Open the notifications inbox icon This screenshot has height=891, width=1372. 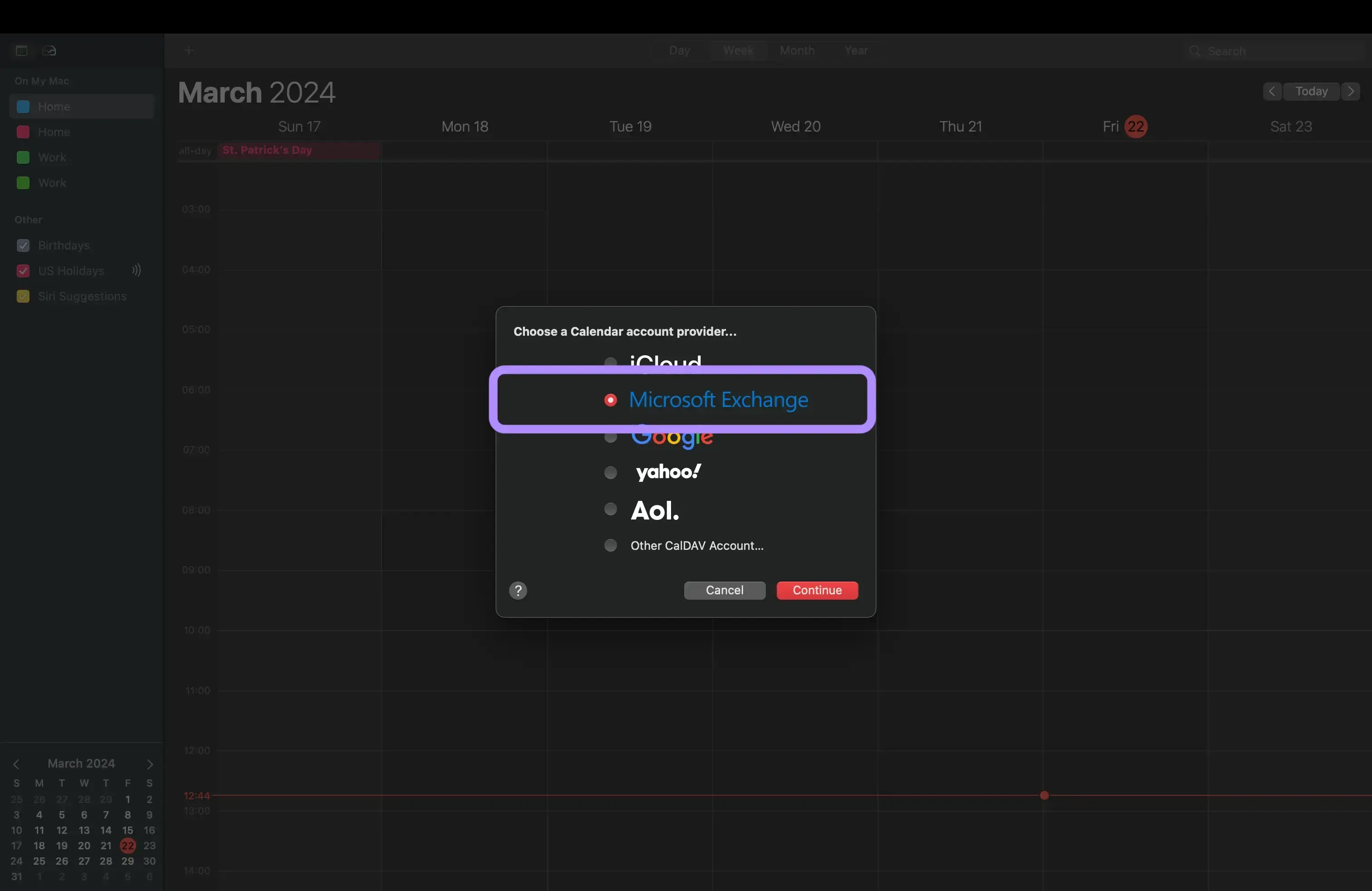(49, 51)
